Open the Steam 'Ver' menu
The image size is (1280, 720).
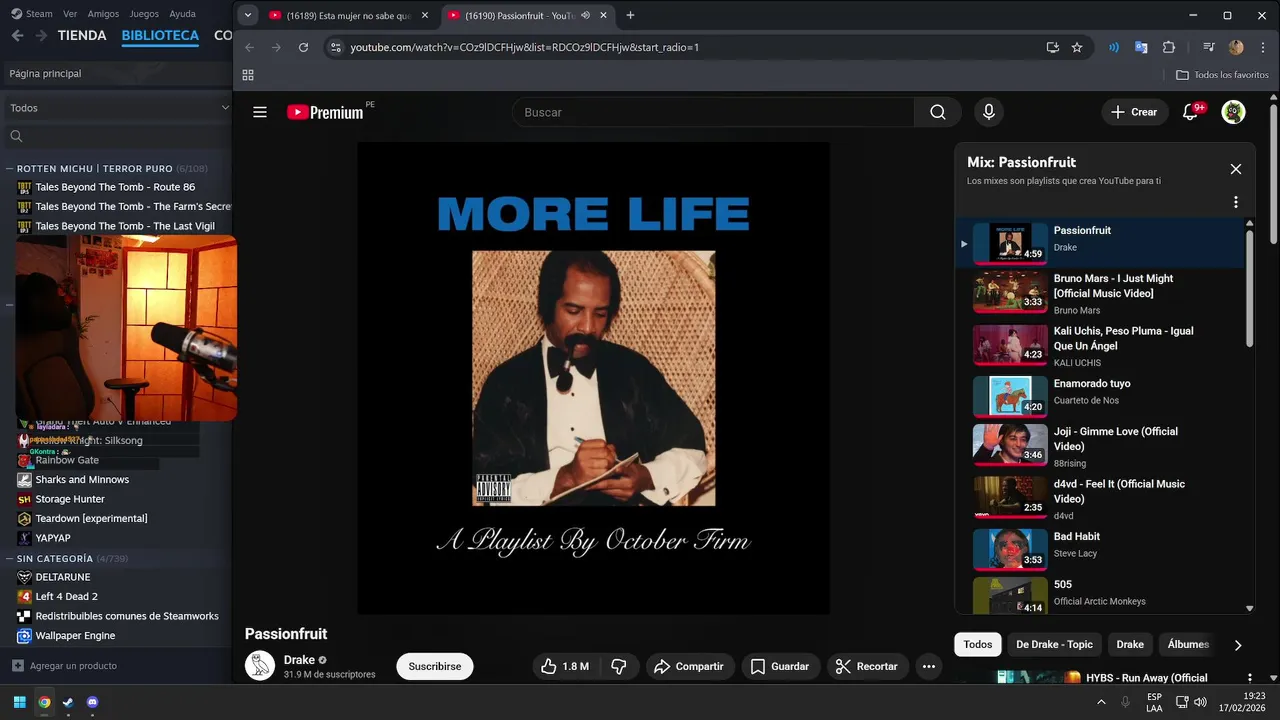(70, 14)
